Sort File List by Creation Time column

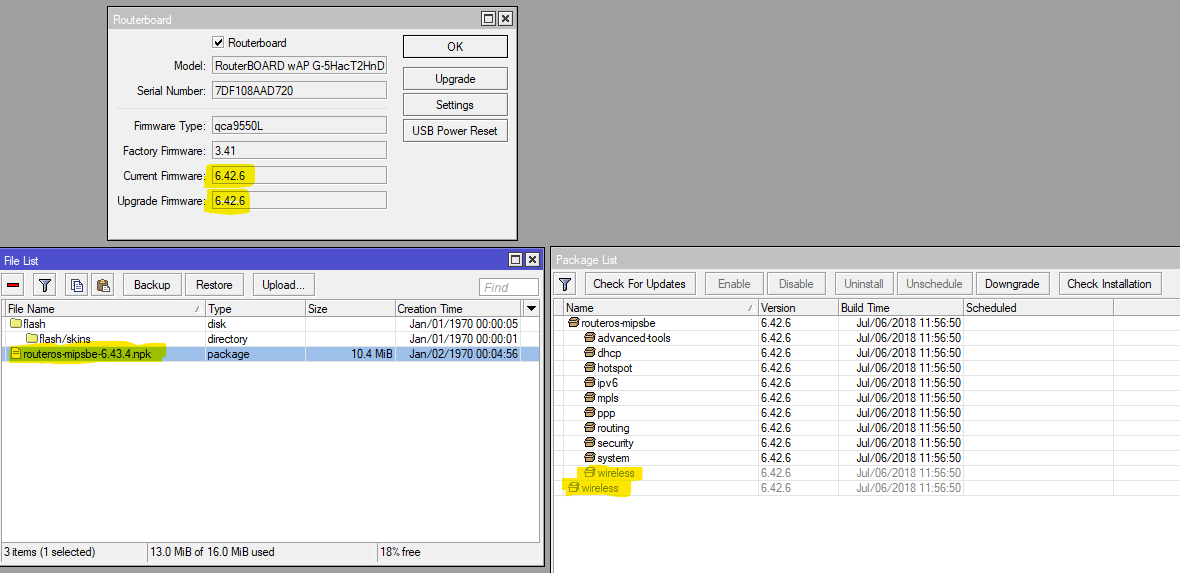(458, 309)
